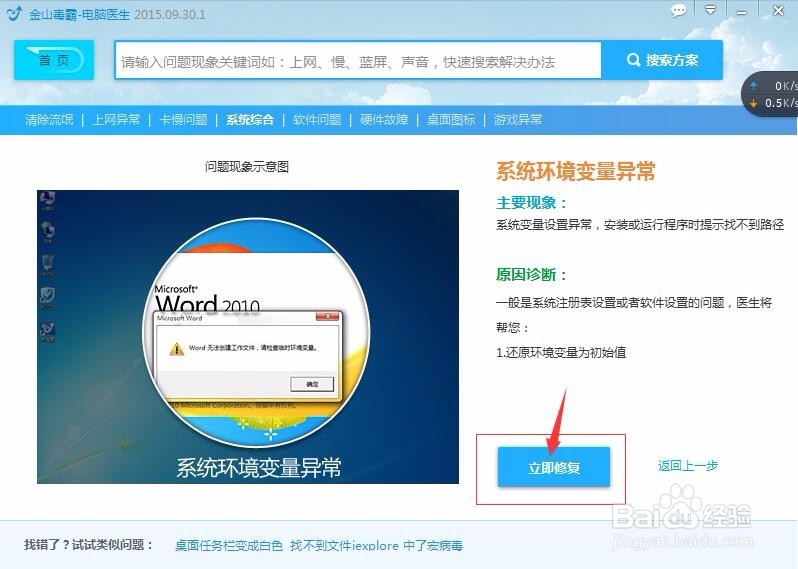Click the 金山毒霸 logo icon

(15, 13)
